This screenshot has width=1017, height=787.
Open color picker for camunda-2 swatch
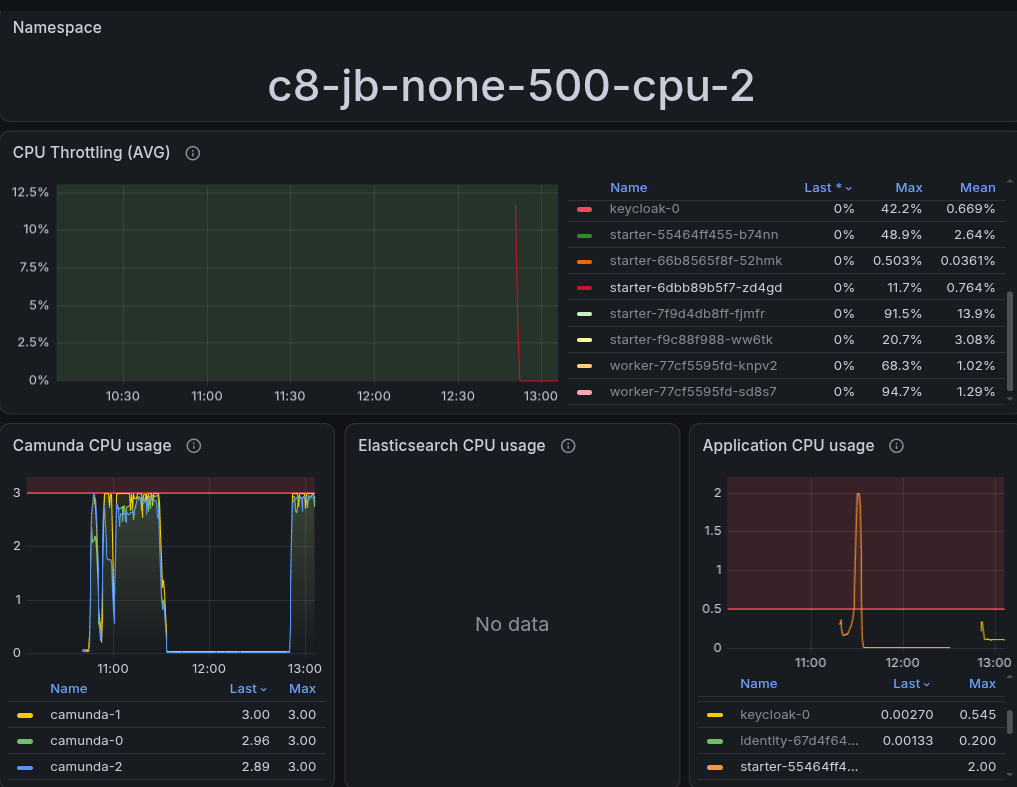click(x=25, y=768)
